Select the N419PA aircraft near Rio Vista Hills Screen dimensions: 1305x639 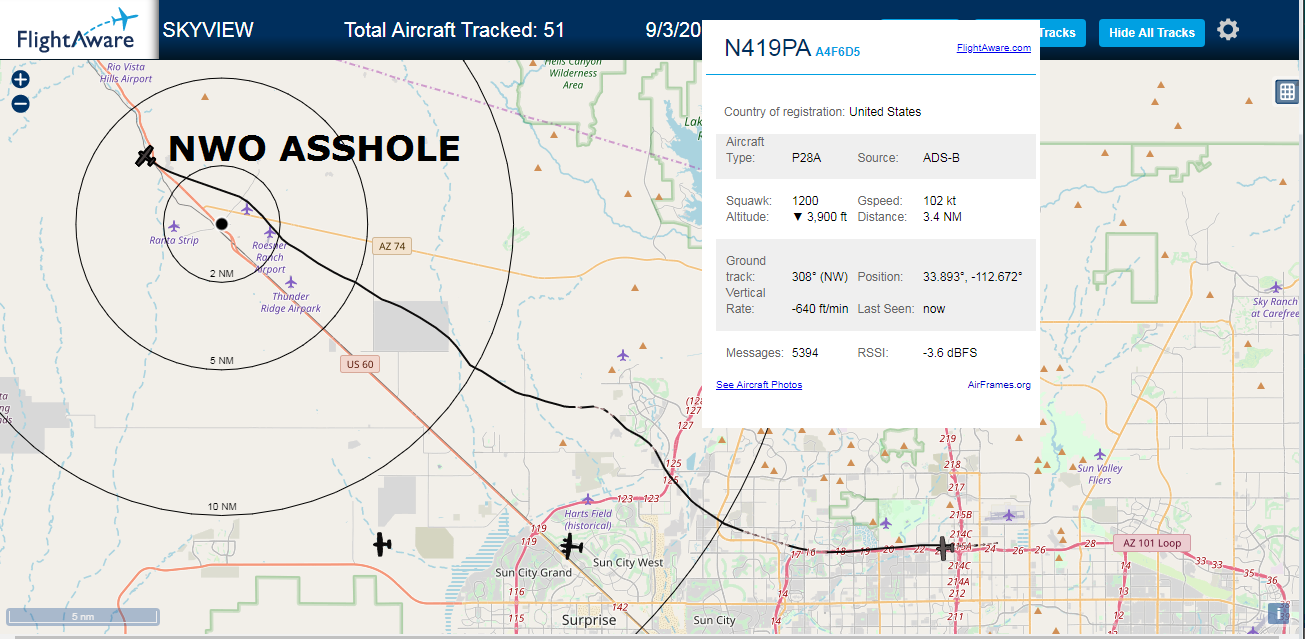coord(147,156)
